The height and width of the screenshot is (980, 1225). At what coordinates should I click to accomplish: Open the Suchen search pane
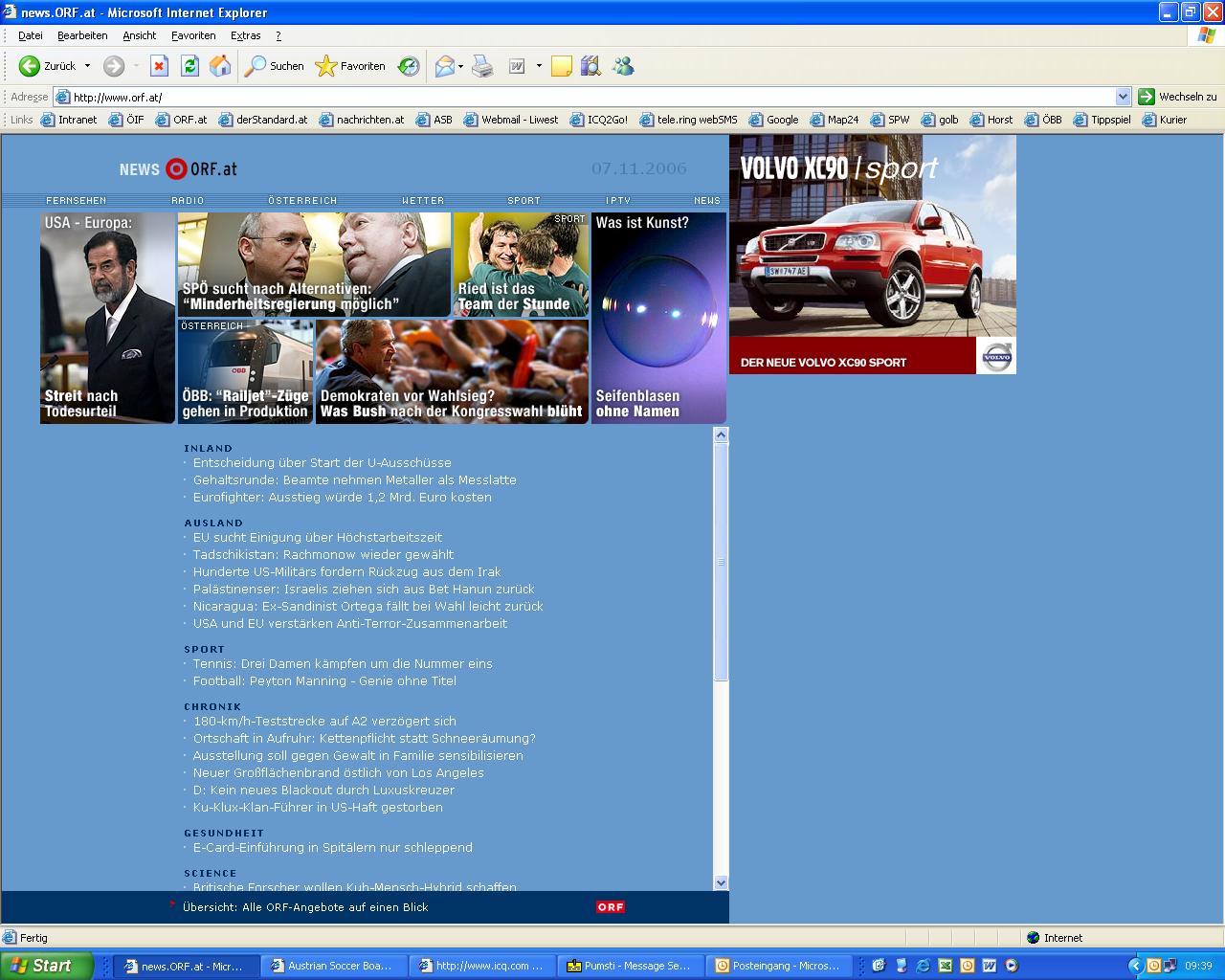coord(275,66)
